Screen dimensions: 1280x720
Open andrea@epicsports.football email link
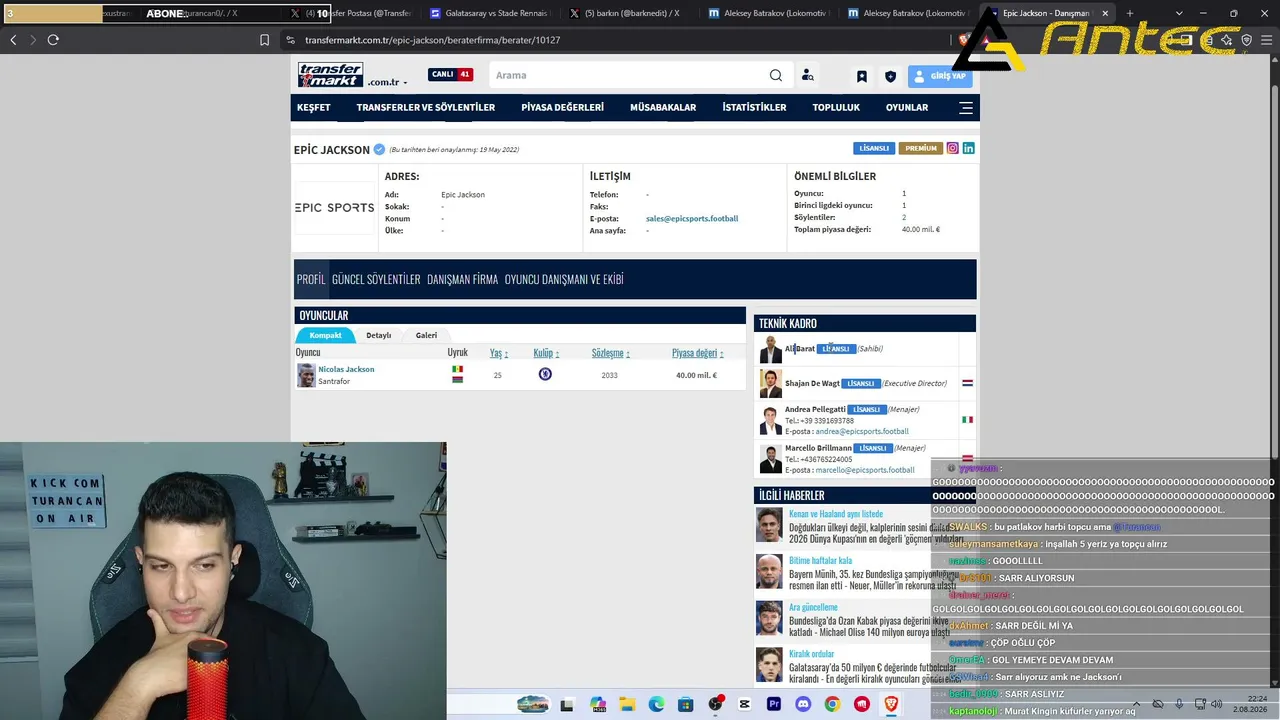click(862, 432)
